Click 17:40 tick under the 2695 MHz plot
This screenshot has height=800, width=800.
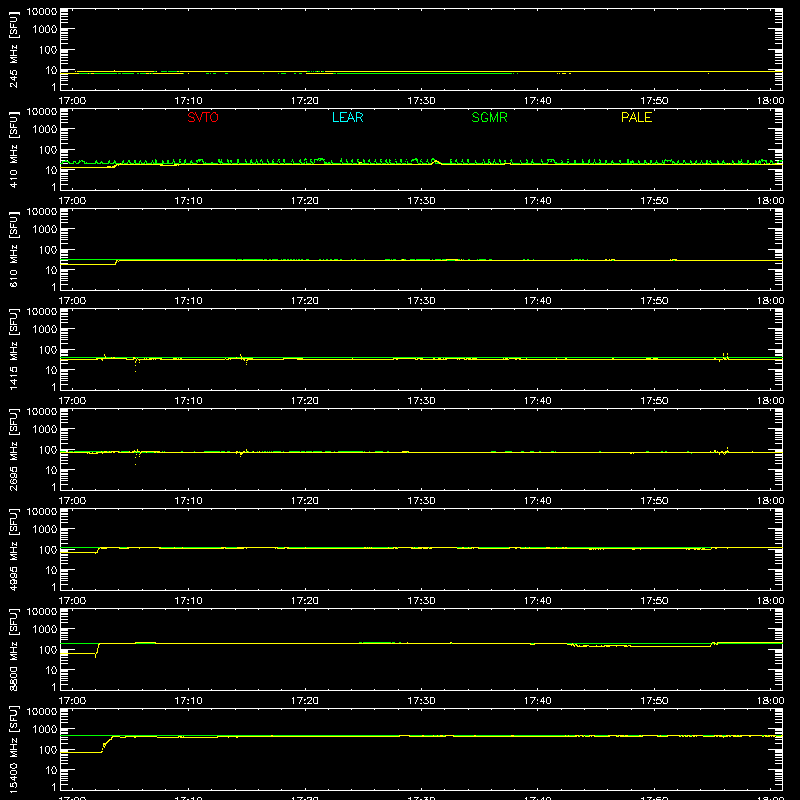[538, 501]
